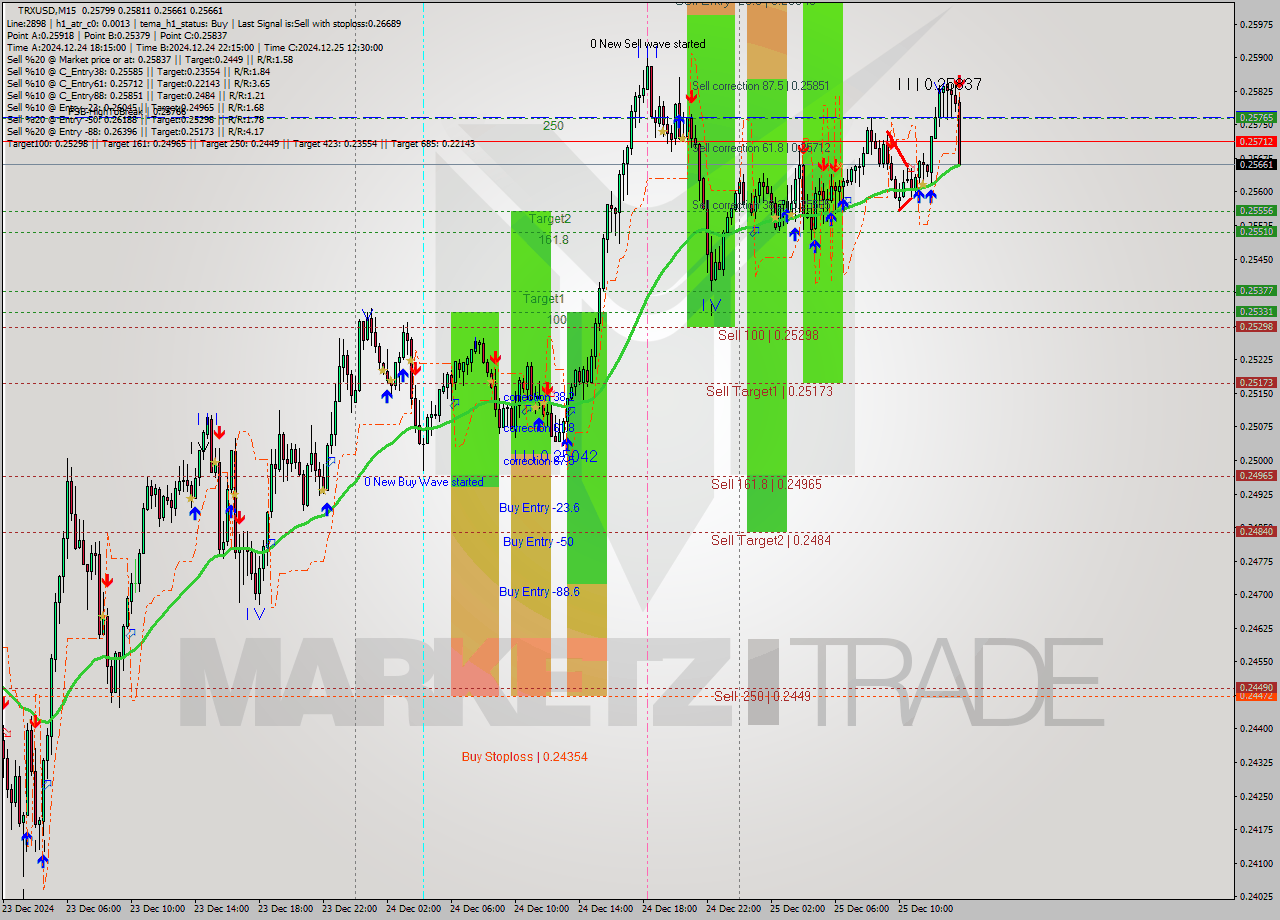Image resolution: width=1280 pixels, height=920 pixels.
Task: Click the 'Sell correction 87.5 | 0.25851' label
Action: (761, 86)
